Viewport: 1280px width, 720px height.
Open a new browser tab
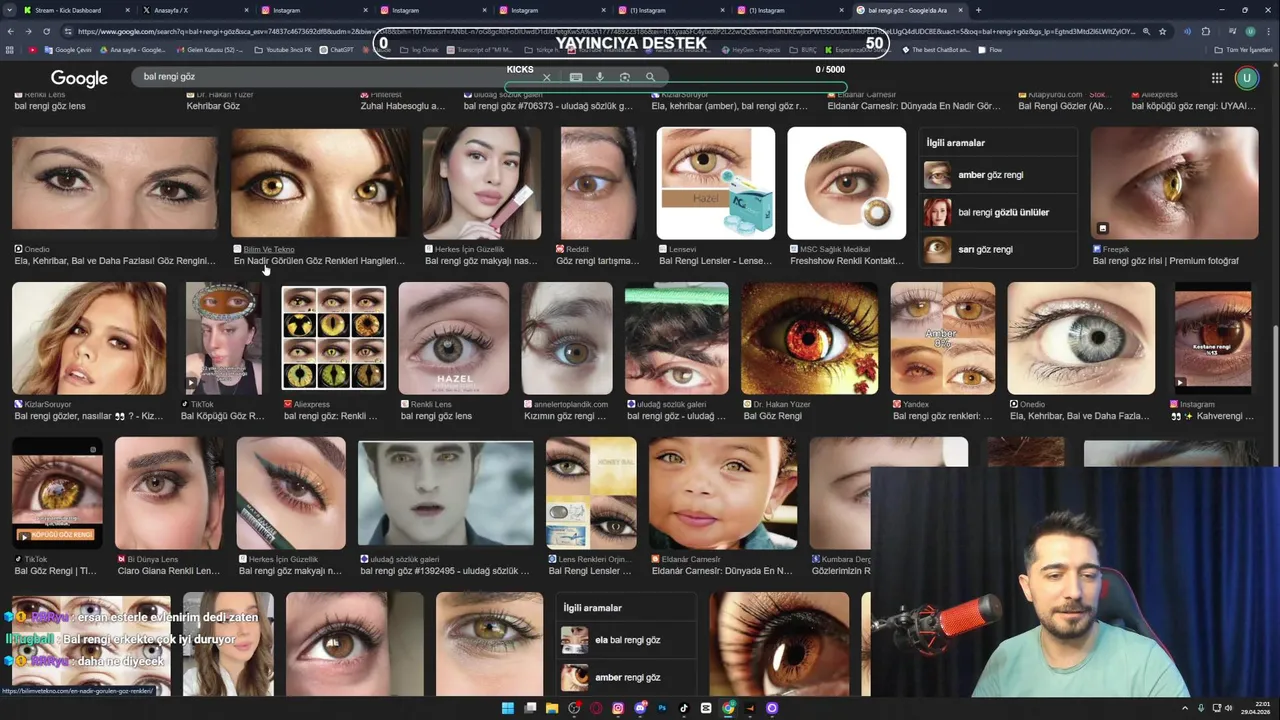978,10
